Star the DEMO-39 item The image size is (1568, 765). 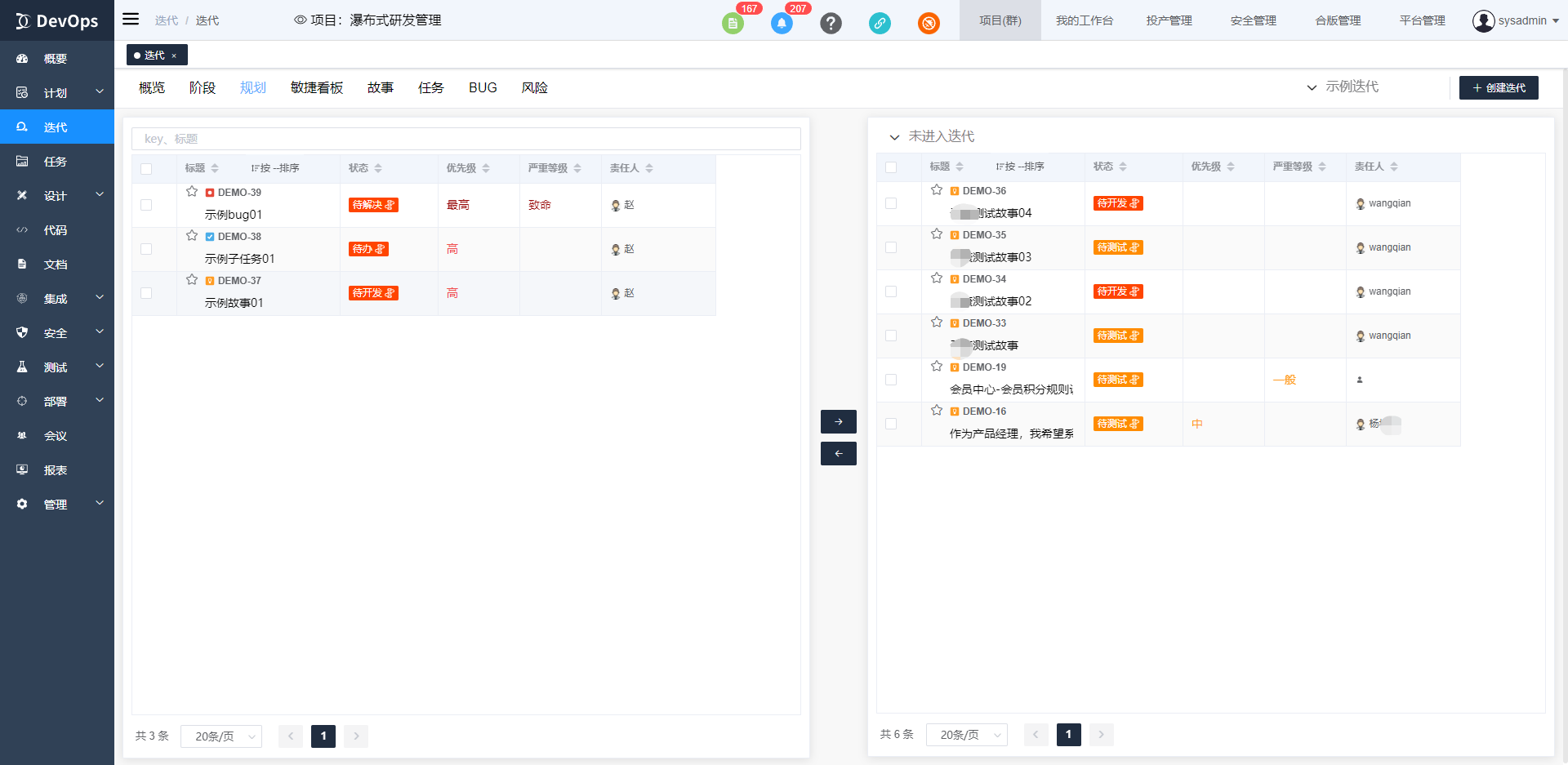192,192
